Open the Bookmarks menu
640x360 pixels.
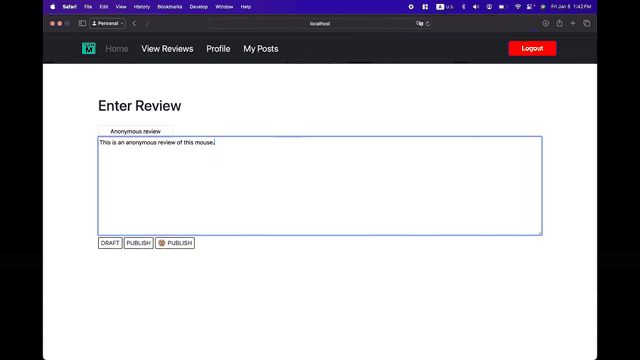[x=169, y=7]
